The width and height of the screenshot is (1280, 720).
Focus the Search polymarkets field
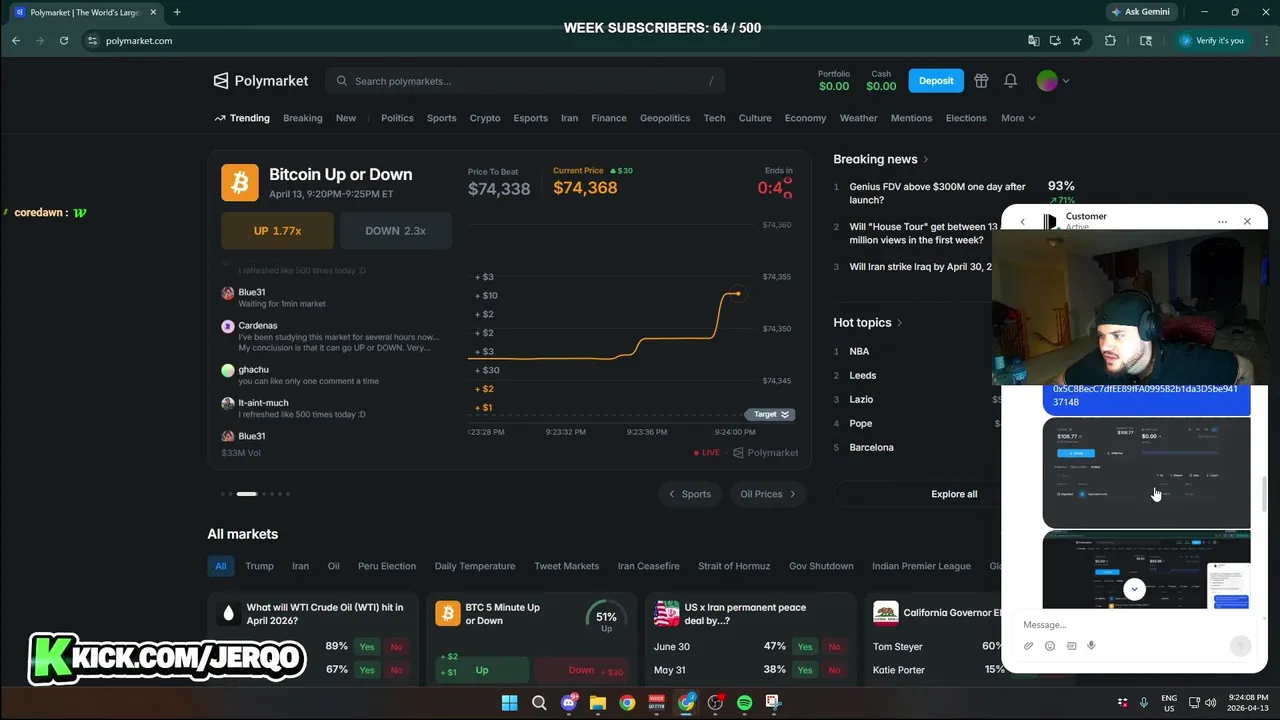pyautogui.click(x=525, y=81)
